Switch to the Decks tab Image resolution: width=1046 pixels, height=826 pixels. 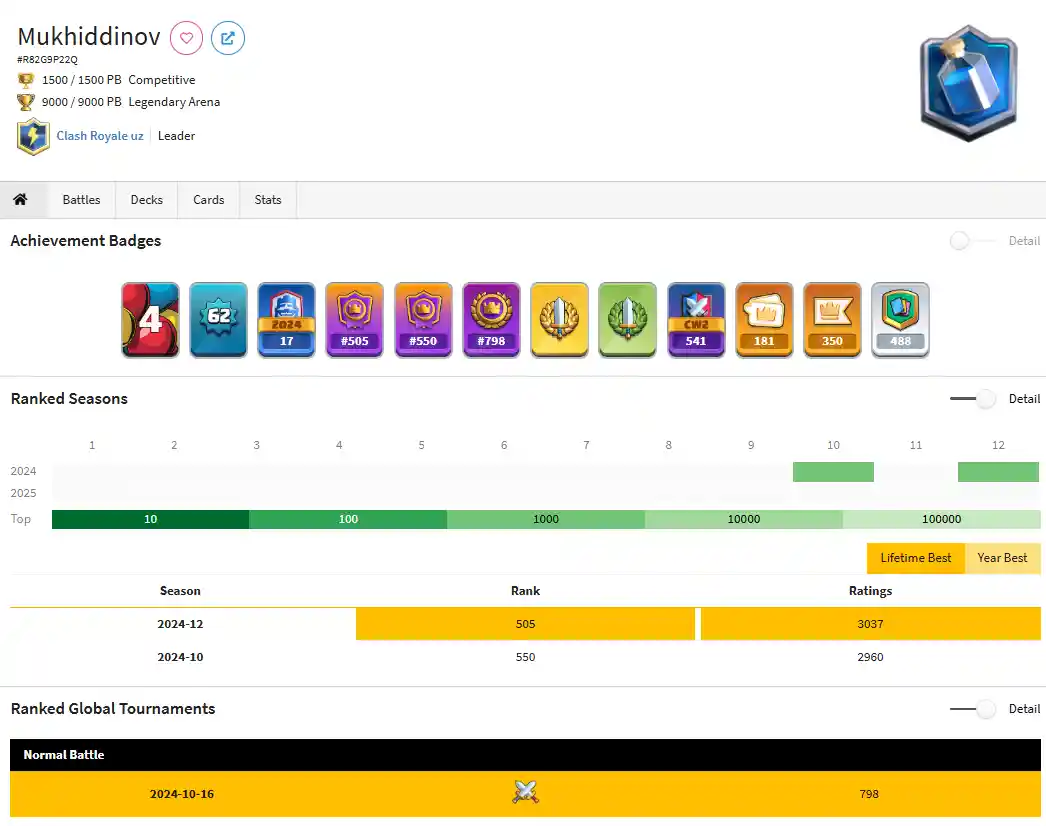146,200
